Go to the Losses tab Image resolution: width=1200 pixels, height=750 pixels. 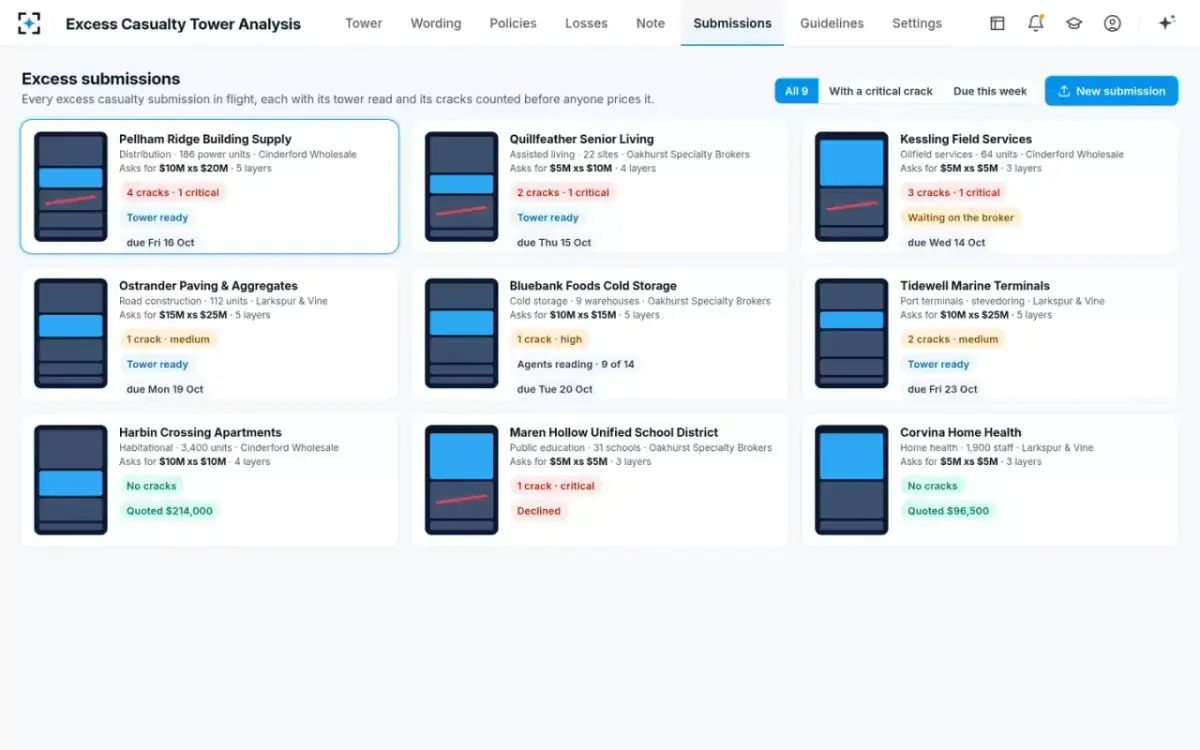point(586,23)
